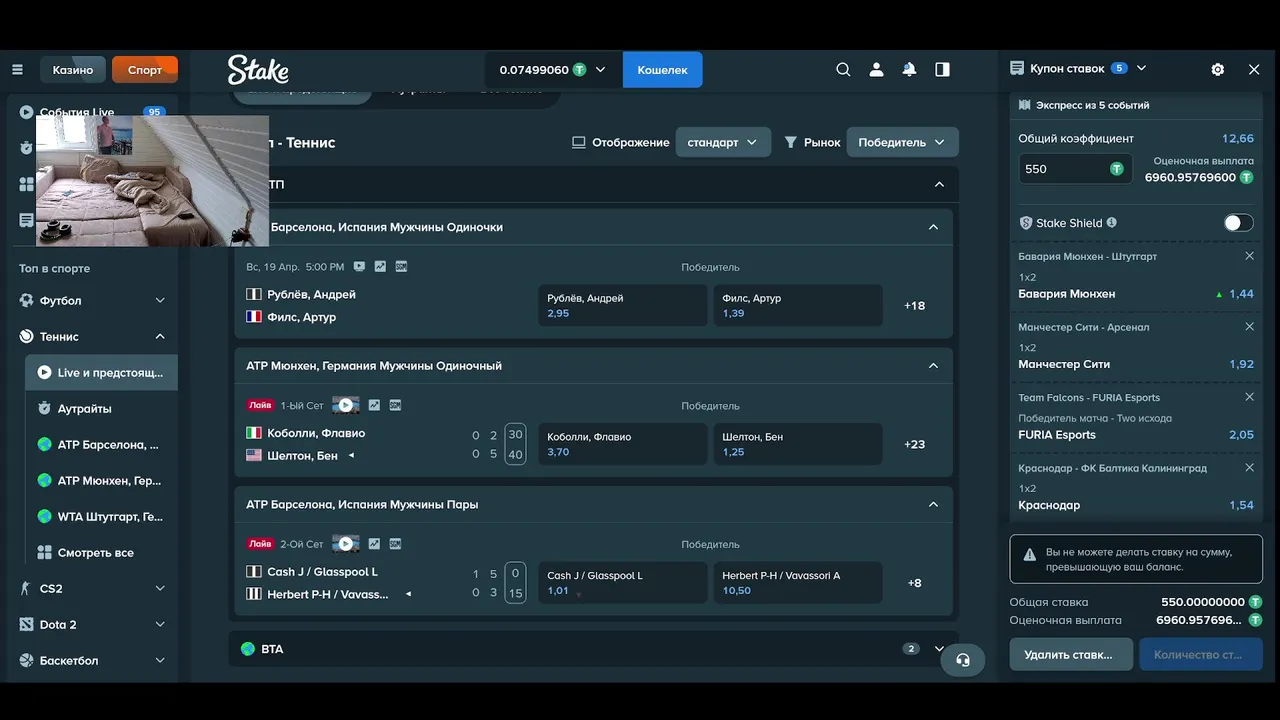Click the Количество ставок button

(1201, 655)
